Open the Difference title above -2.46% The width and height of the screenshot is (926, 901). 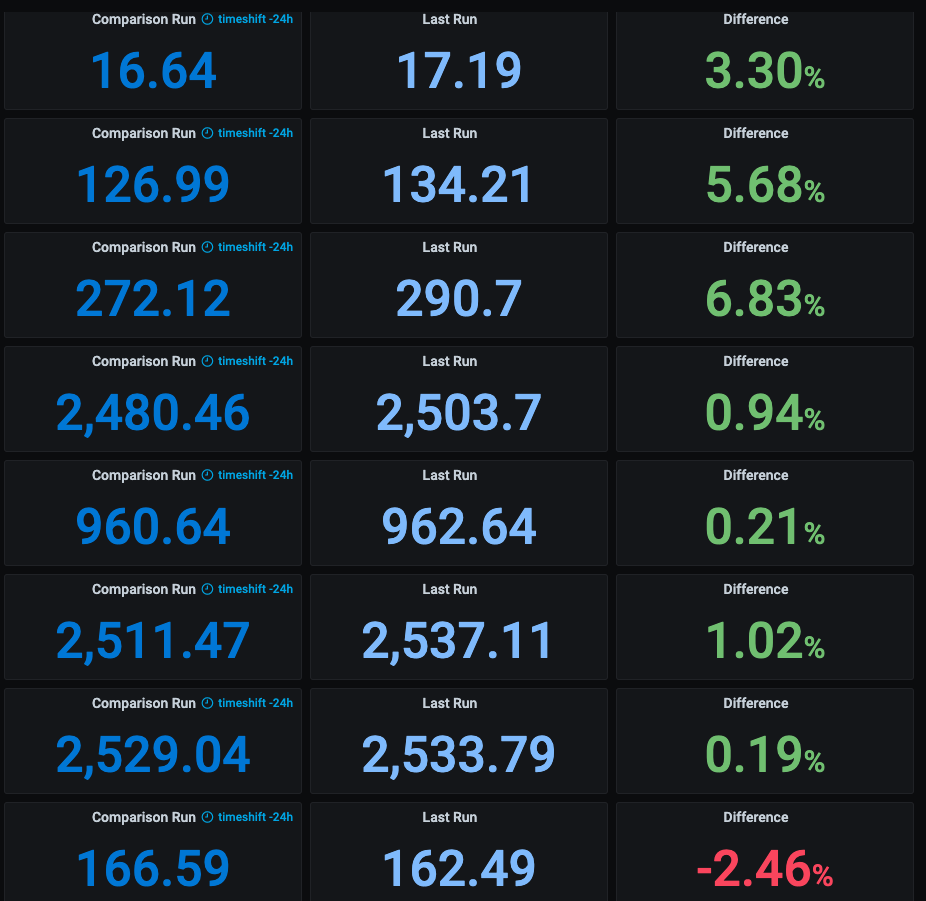[755, 817]
